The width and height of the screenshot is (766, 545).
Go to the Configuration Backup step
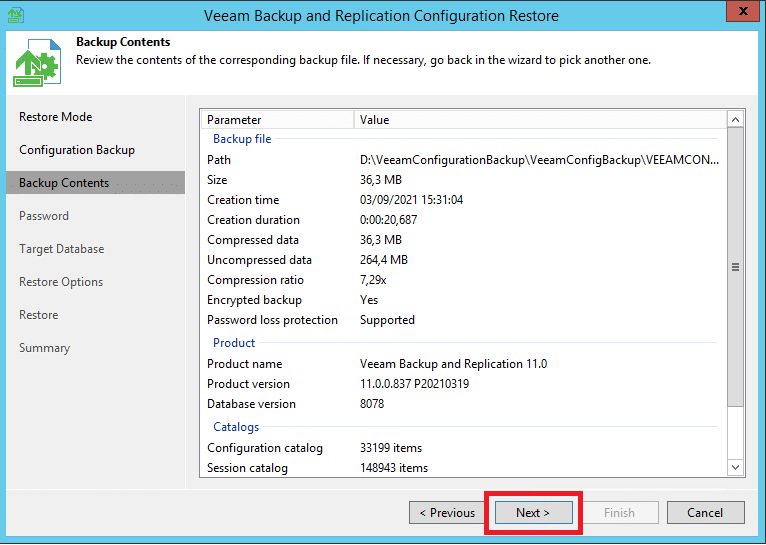coord(77,150)
